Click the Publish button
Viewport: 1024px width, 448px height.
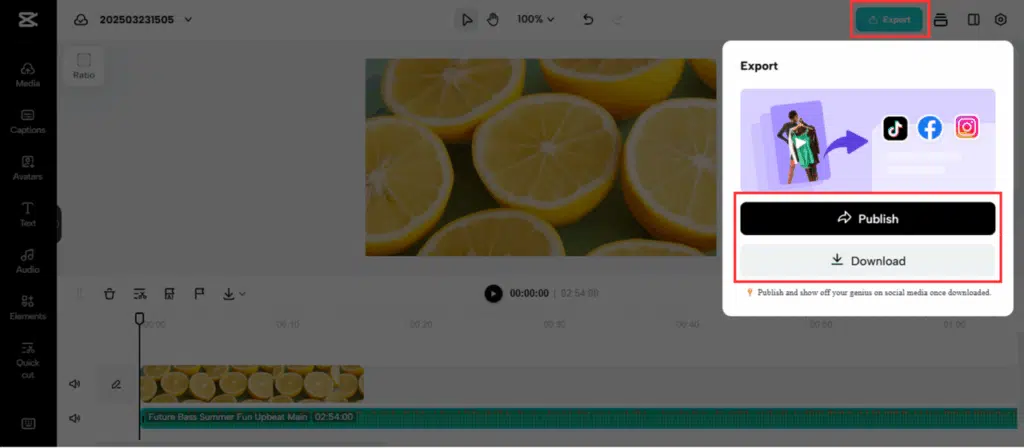click(x=867, y=218)
